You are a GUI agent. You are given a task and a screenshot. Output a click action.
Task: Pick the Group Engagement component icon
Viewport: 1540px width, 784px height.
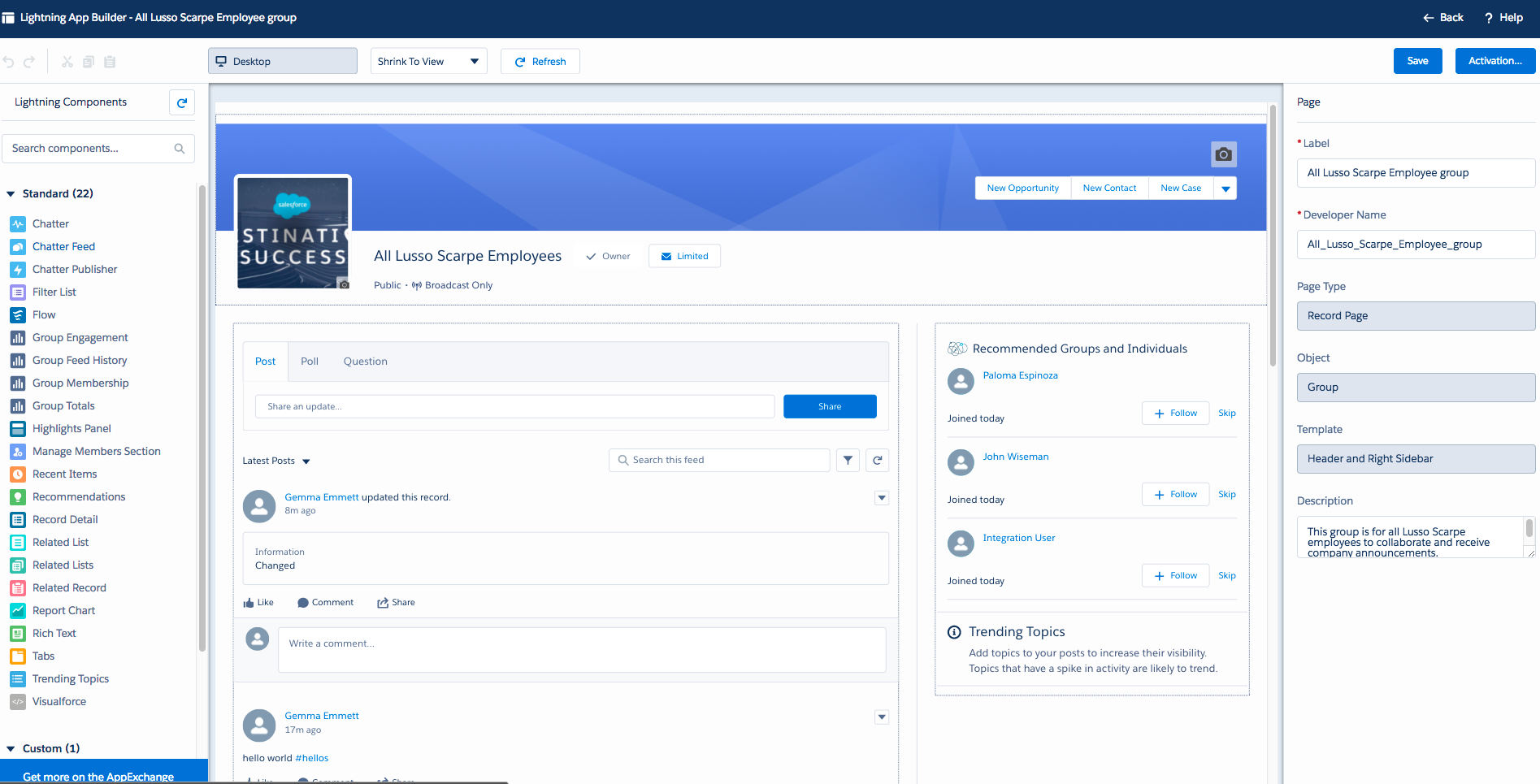[x=18, y=338]
